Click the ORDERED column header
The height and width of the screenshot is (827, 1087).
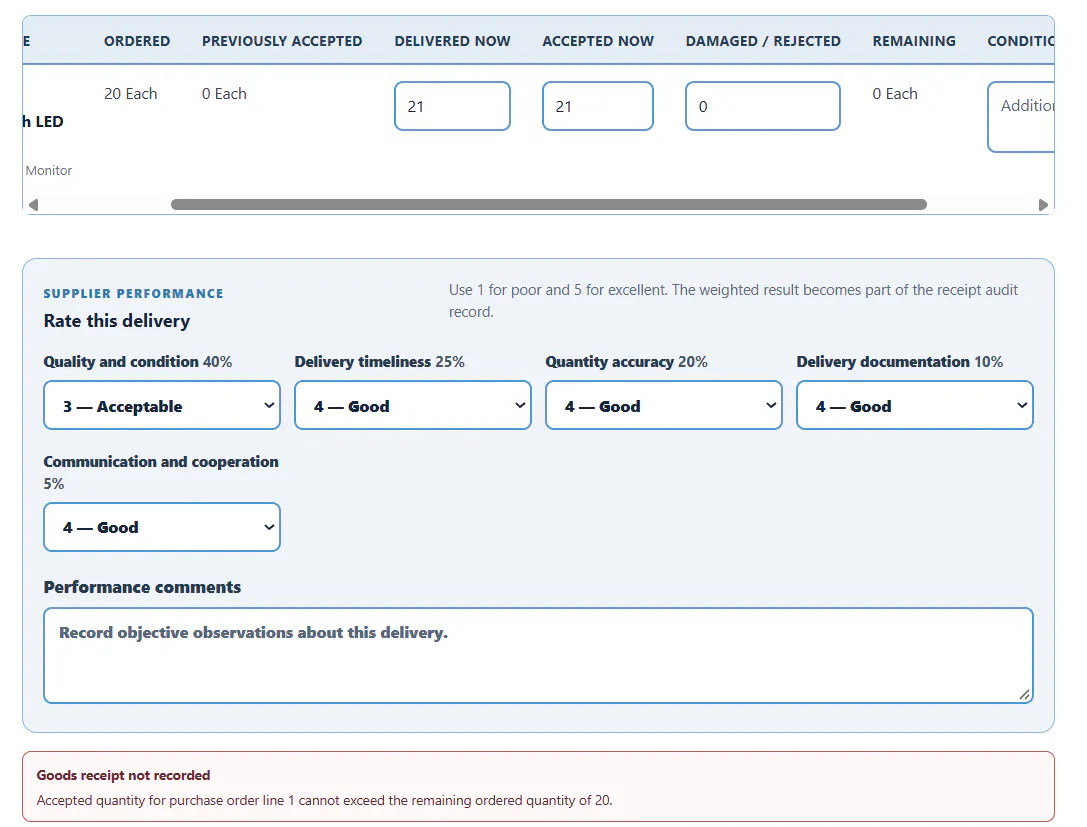click(137, 41)
